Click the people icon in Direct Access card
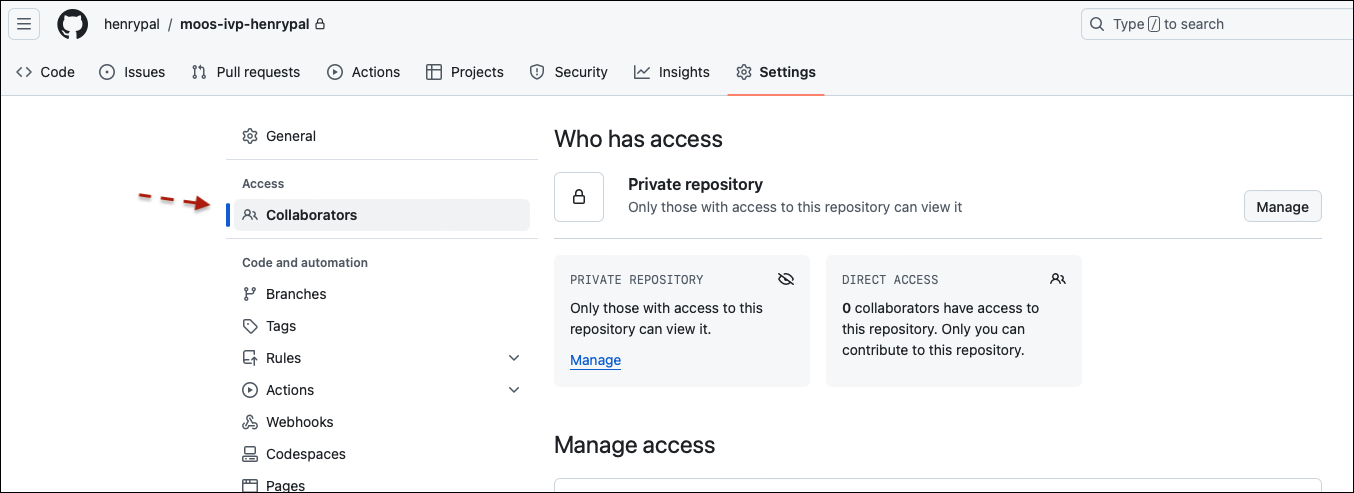The width and height of the screenshot is (1354, 493). 1058,279
